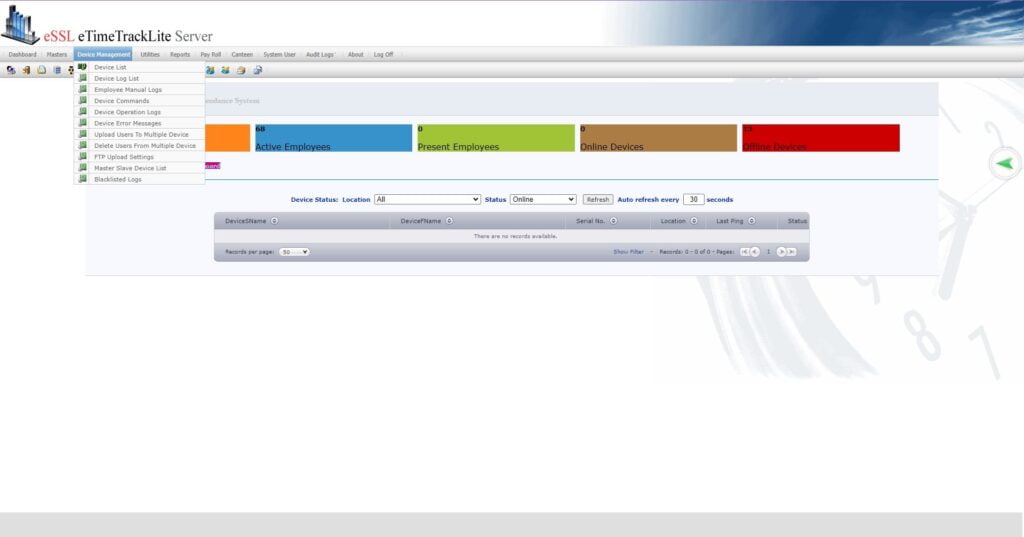The height and width of the screenshot is (537, 1024).
Task: Choose Upload Users To Multiple Device
Action: [x=140, y=134]
